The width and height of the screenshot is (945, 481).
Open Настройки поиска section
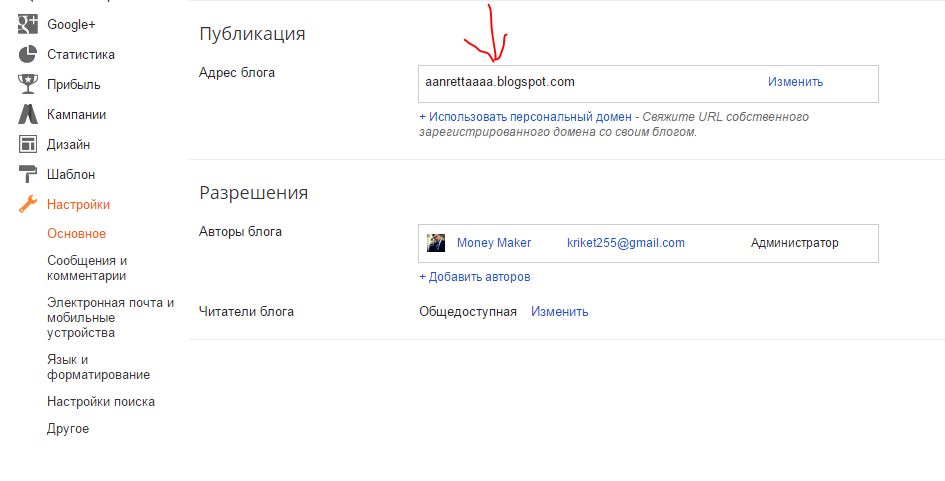pyautogui.click(x=101, y=401)
